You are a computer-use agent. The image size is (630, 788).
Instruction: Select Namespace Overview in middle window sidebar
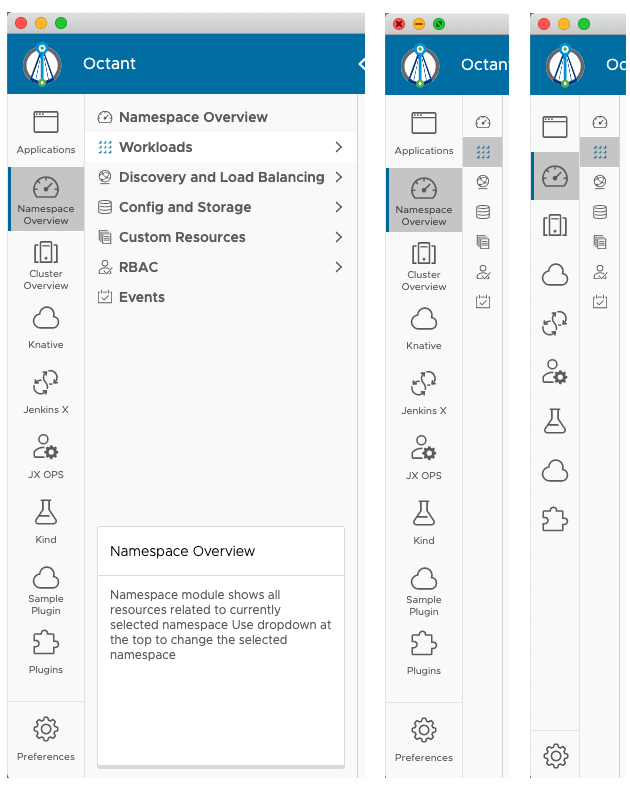pyautogui.click(x=424, y=201)
